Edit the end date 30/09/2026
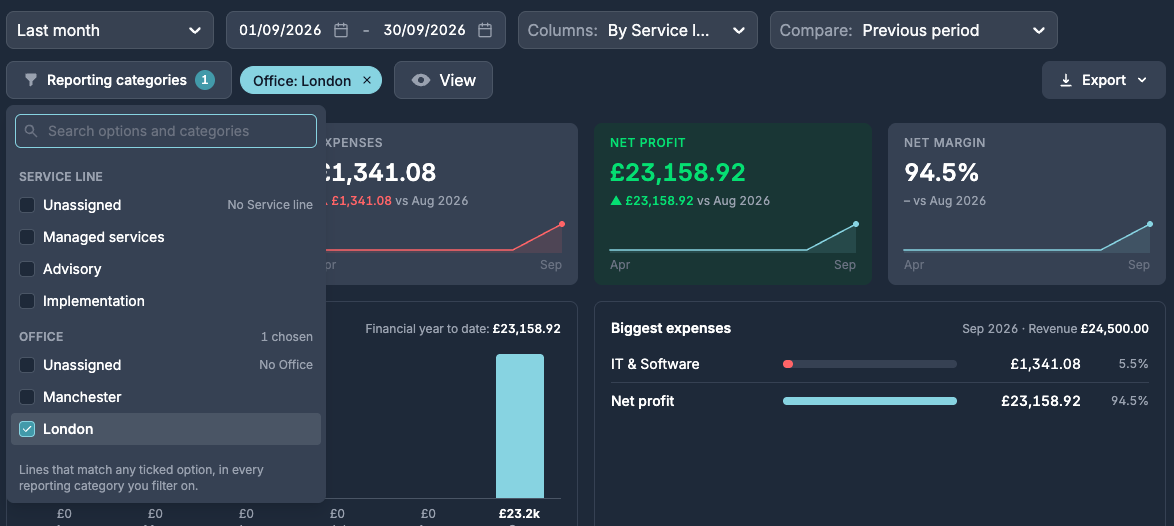The image size is (1174, 526). pos(425,30)
